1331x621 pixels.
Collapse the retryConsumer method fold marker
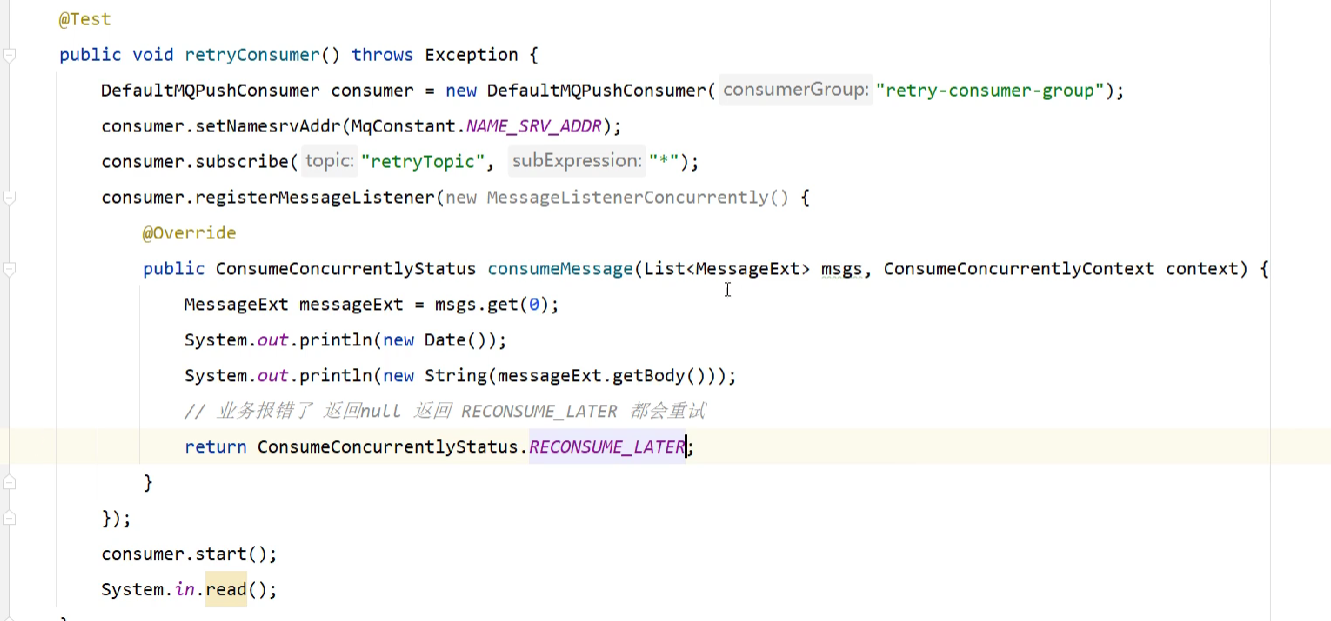tap(9, 55)
